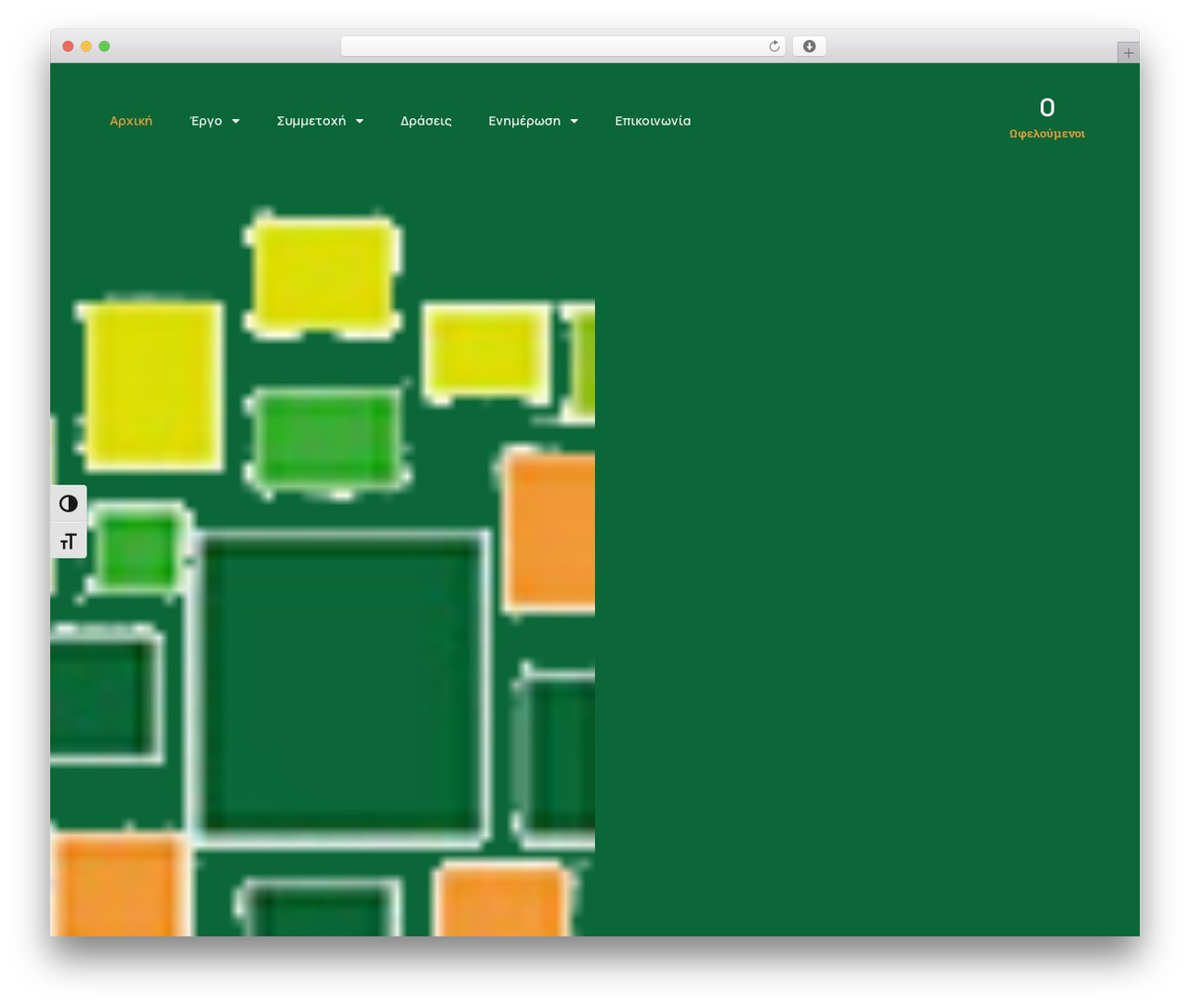The image size is (1190, 1008).
Task: Toggle font size accessibility icon
Action: [x=68, y=540]
